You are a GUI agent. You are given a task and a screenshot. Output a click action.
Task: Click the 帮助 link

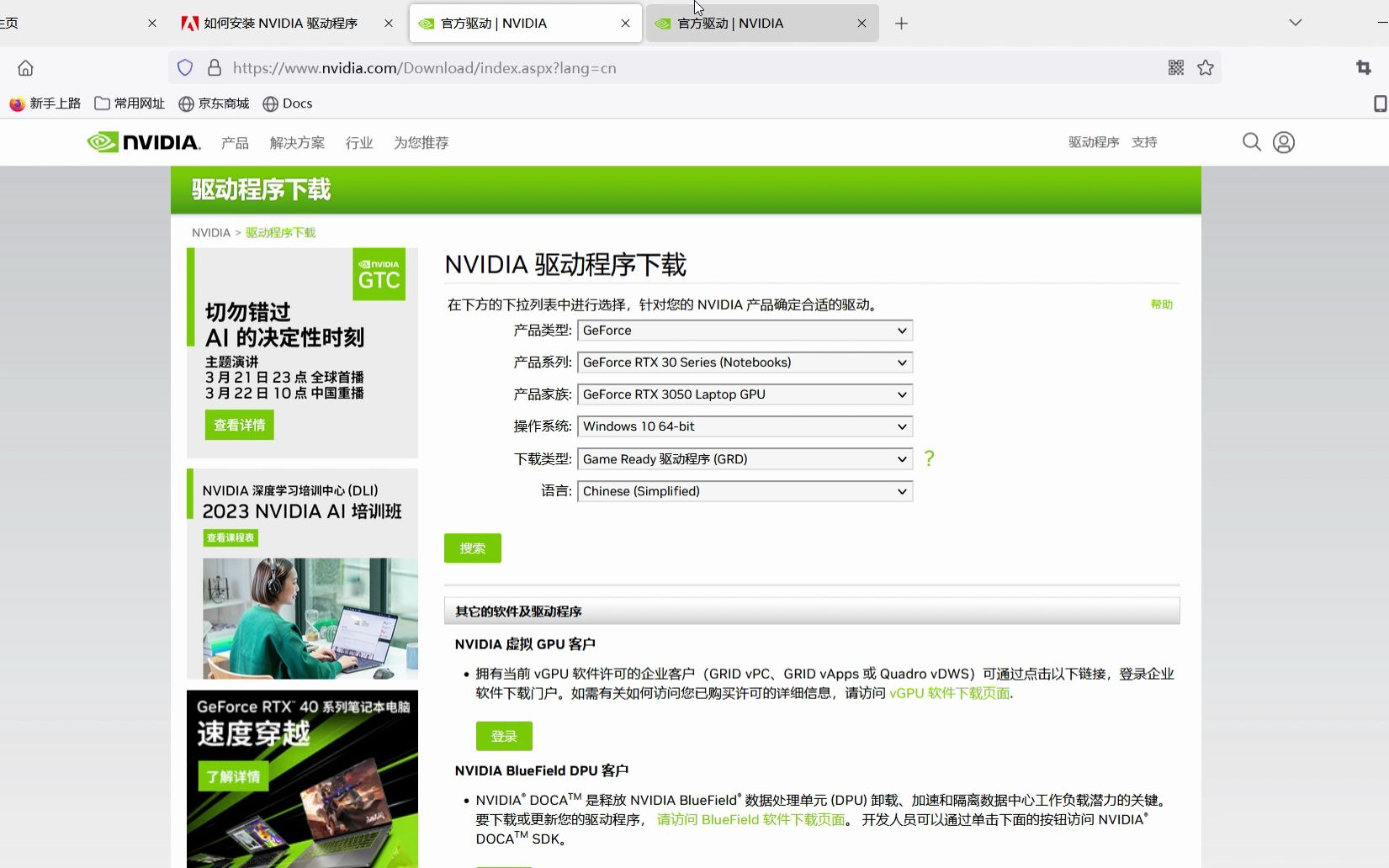click(1162, 304)
